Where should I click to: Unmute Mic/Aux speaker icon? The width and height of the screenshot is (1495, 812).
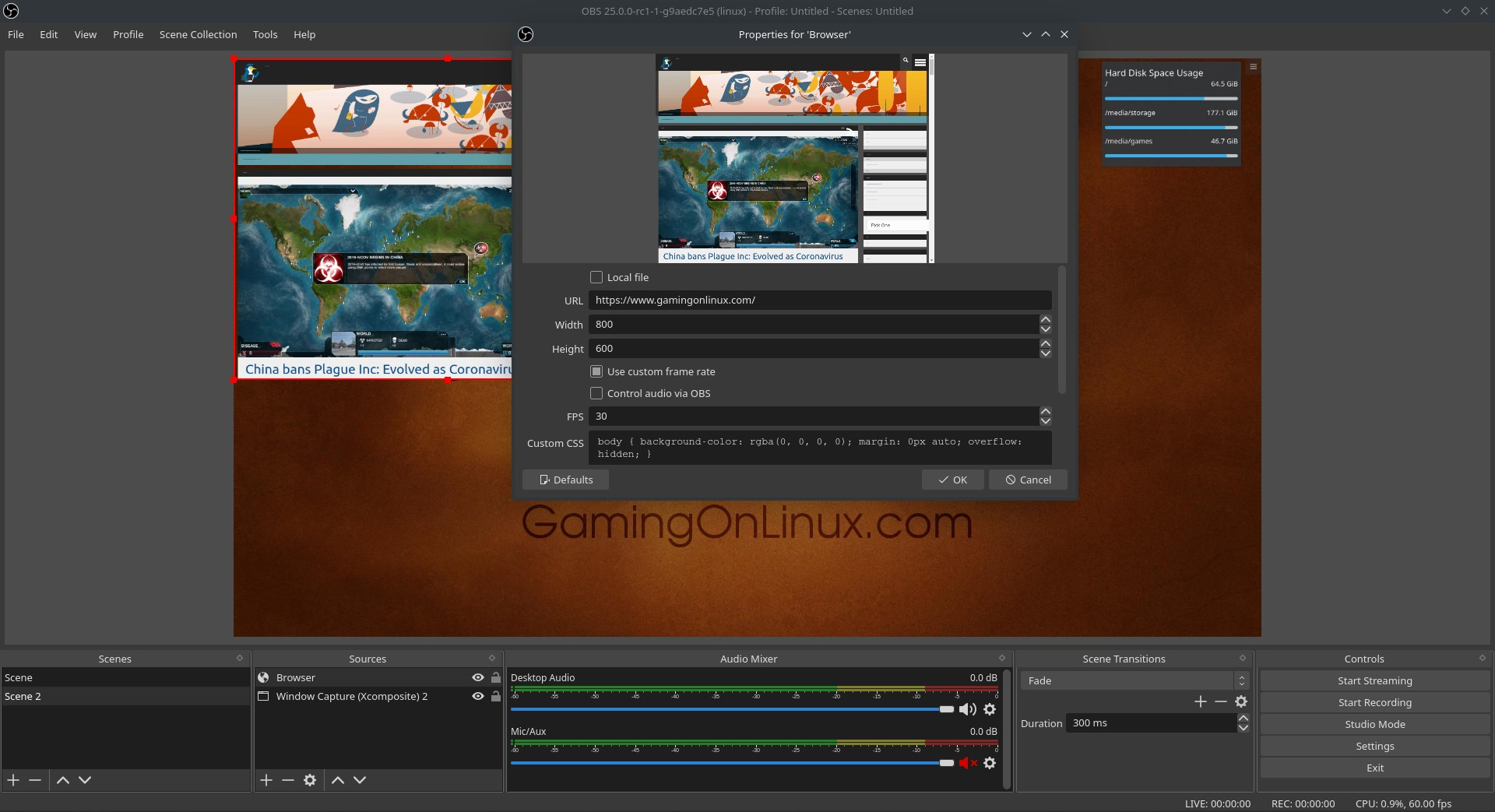(x=967, y=763)
